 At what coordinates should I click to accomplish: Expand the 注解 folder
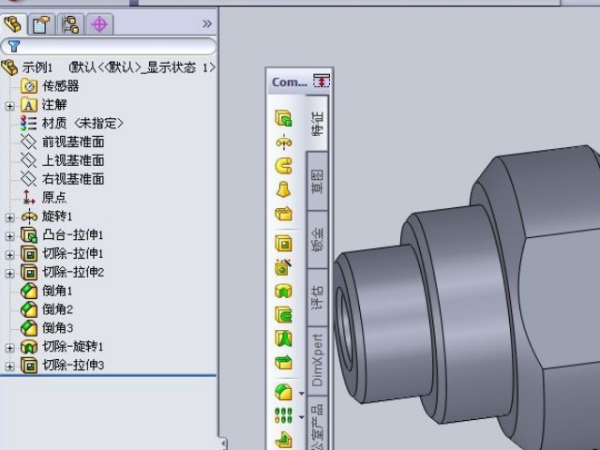point(10,106)
